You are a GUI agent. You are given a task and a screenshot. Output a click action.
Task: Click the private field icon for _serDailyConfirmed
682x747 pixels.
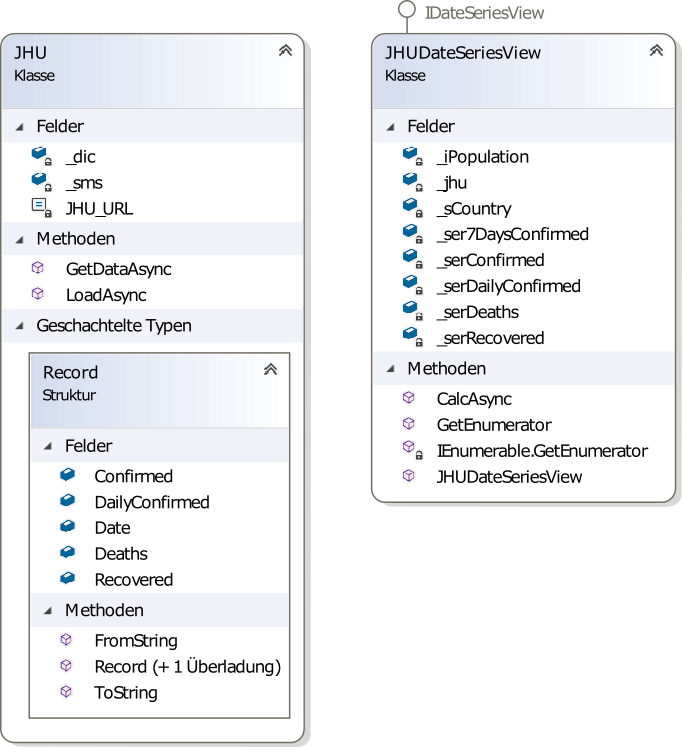412,285
